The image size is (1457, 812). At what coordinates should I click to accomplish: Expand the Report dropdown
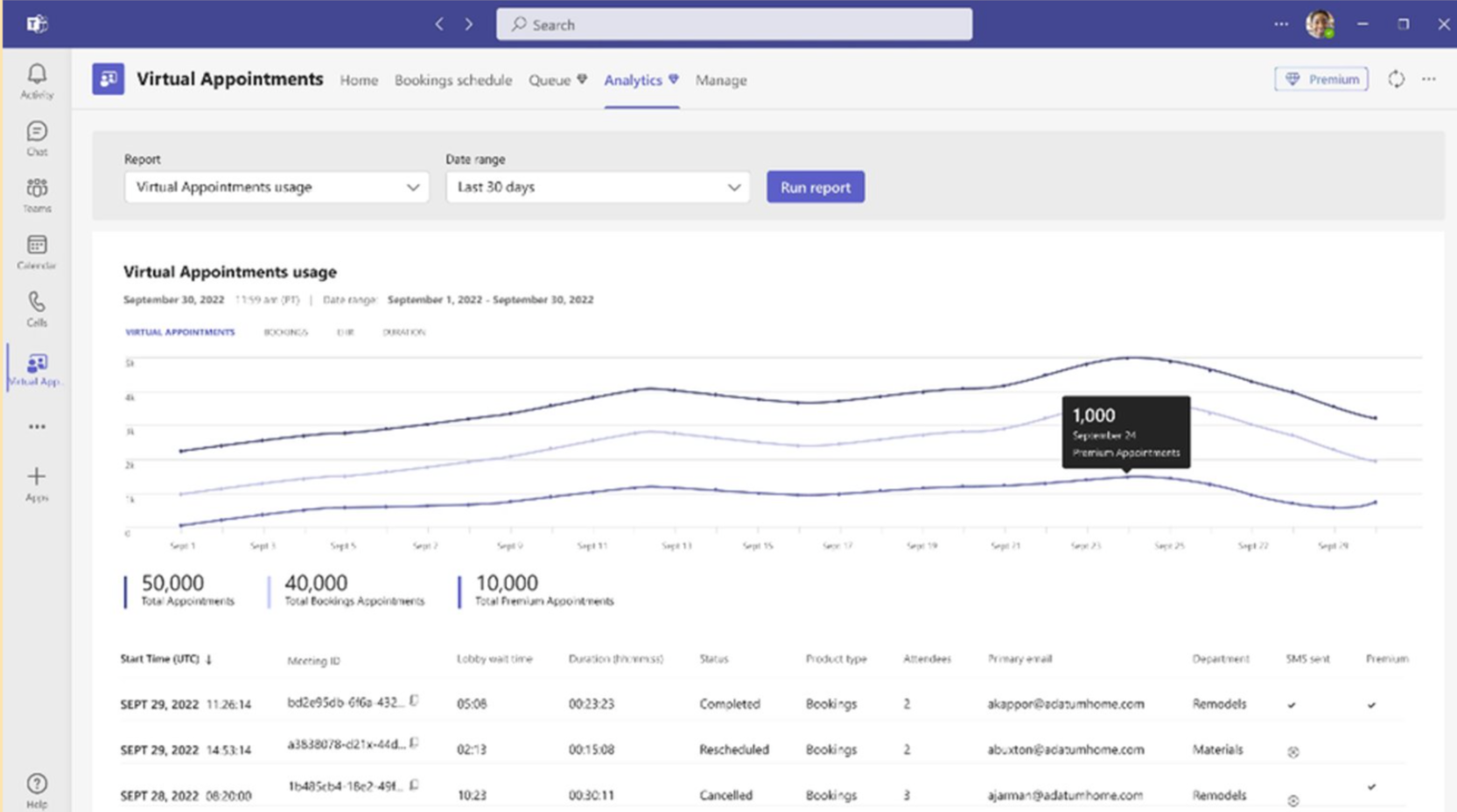[x=277, y=187]
